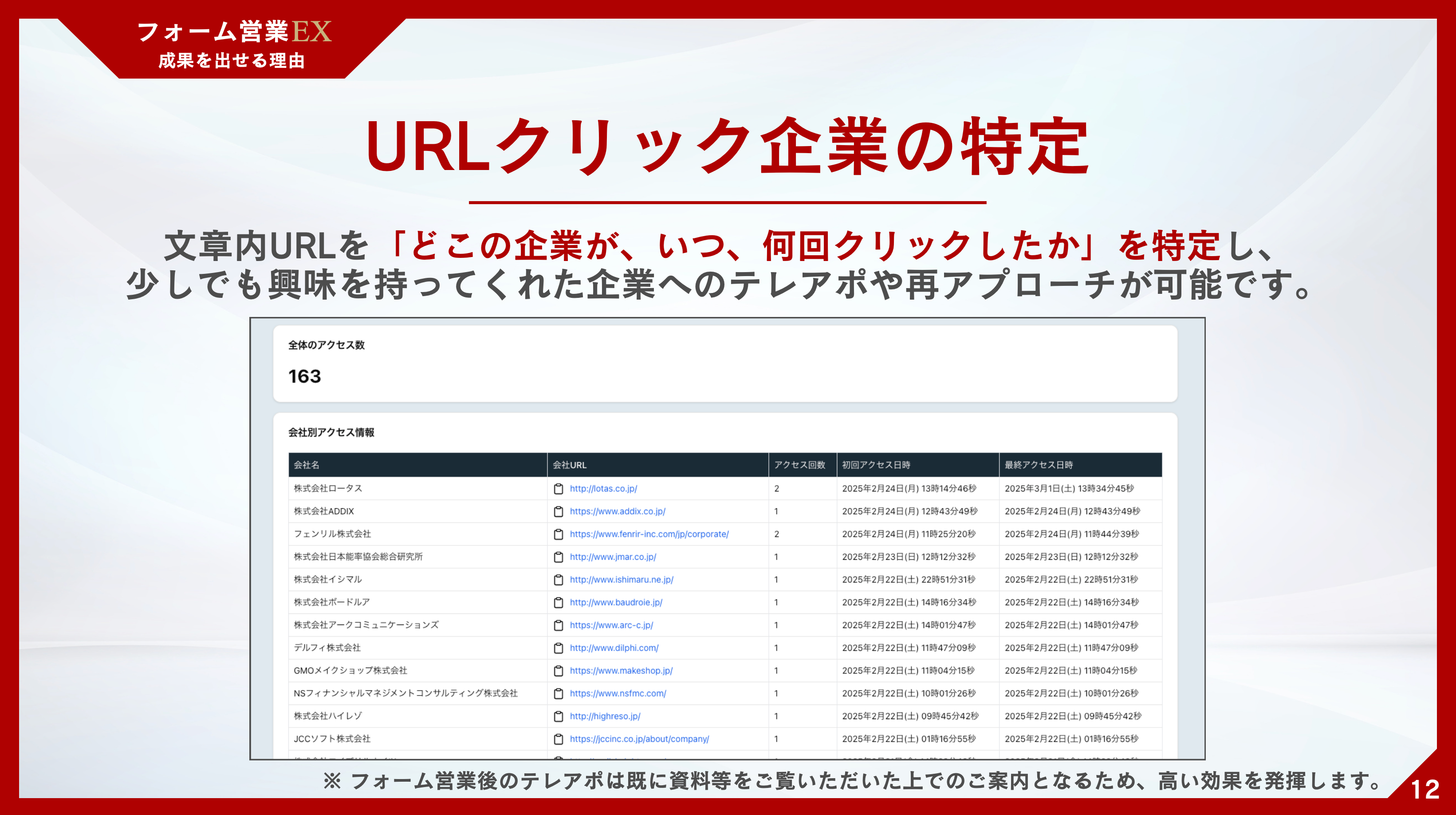Open the https://www.addix.co.jp/ link

coord(617,511)
